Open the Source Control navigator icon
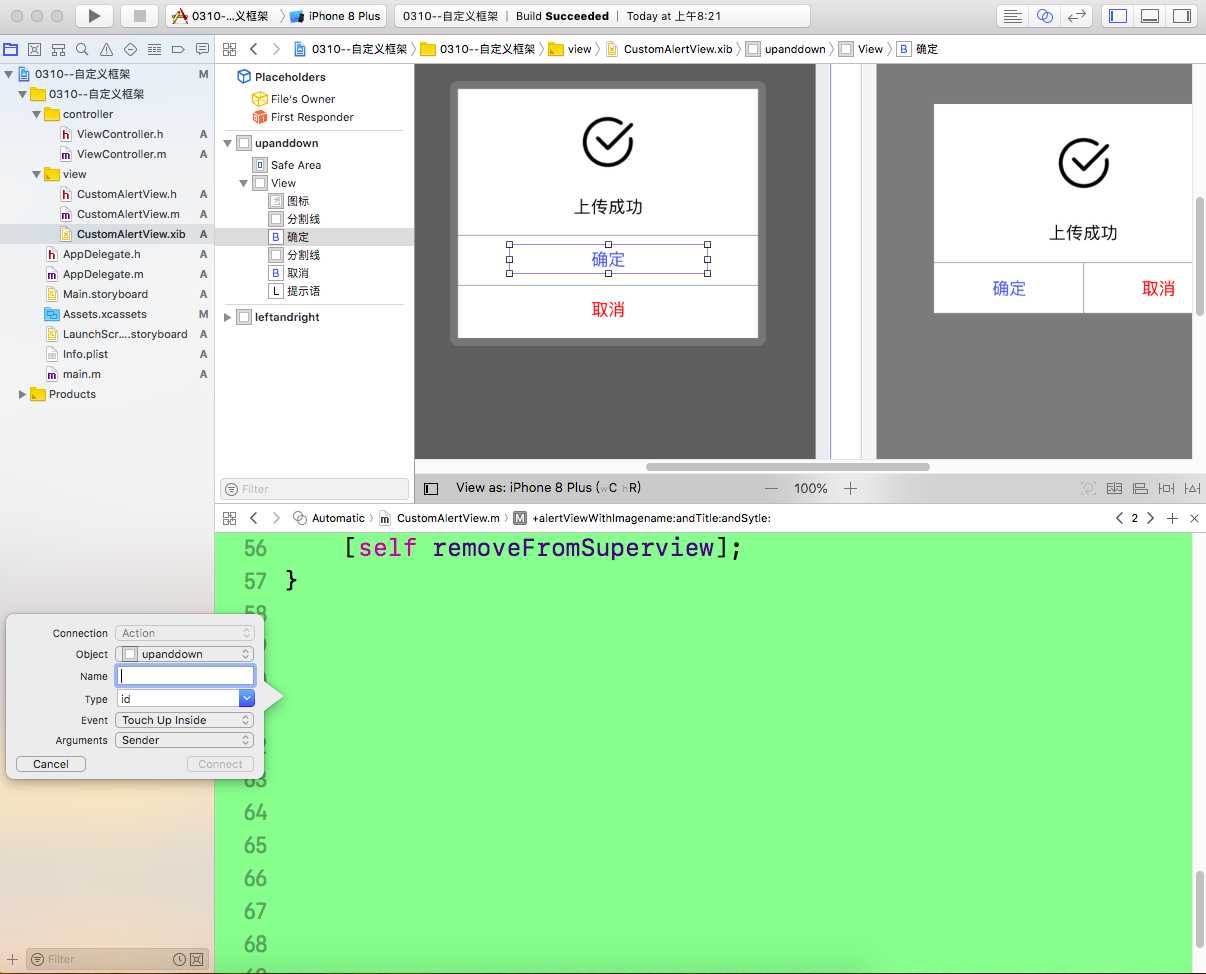1206x974 pixels. click(x=35, y=49)
